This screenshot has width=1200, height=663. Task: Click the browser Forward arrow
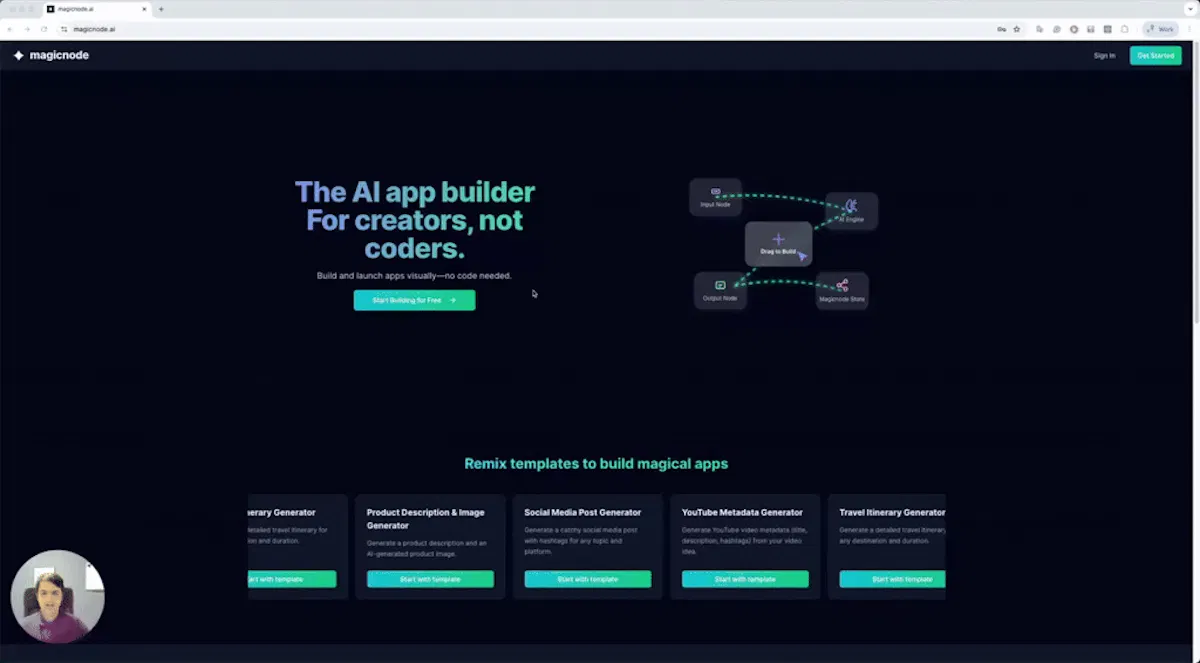(27, 29)
